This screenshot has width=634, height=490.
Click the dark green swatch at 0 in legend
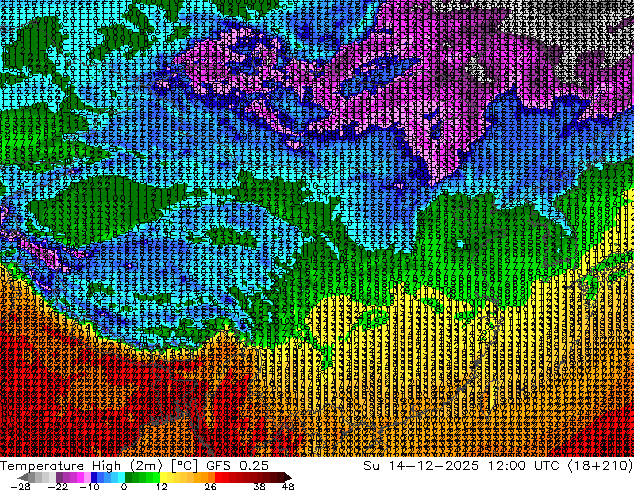pos(129,477)
